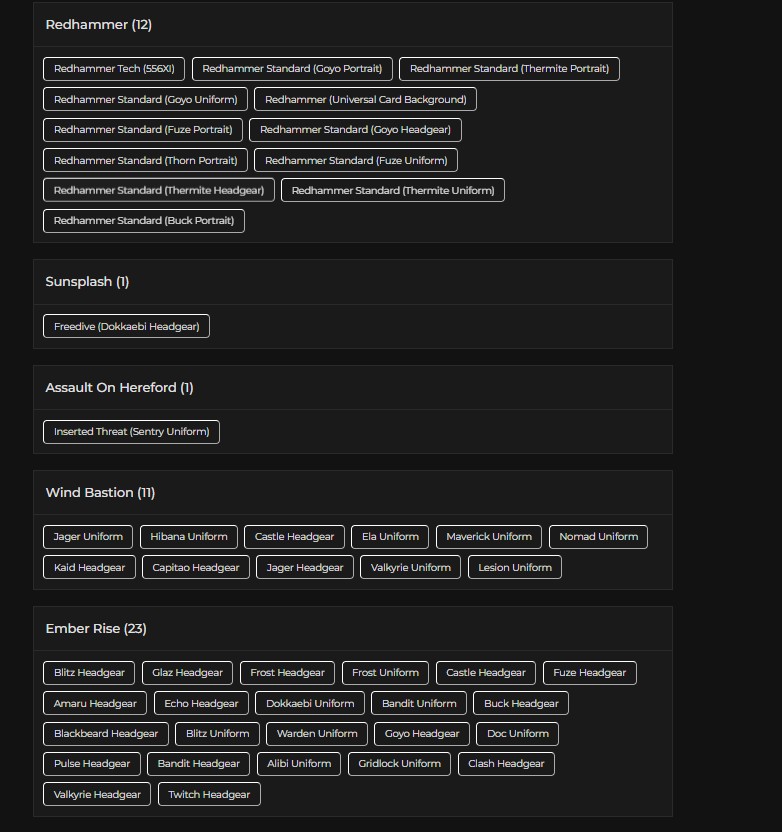
Task: Select Redhammer Standard (Buck Portrait) tag
Action: [144, 221]
